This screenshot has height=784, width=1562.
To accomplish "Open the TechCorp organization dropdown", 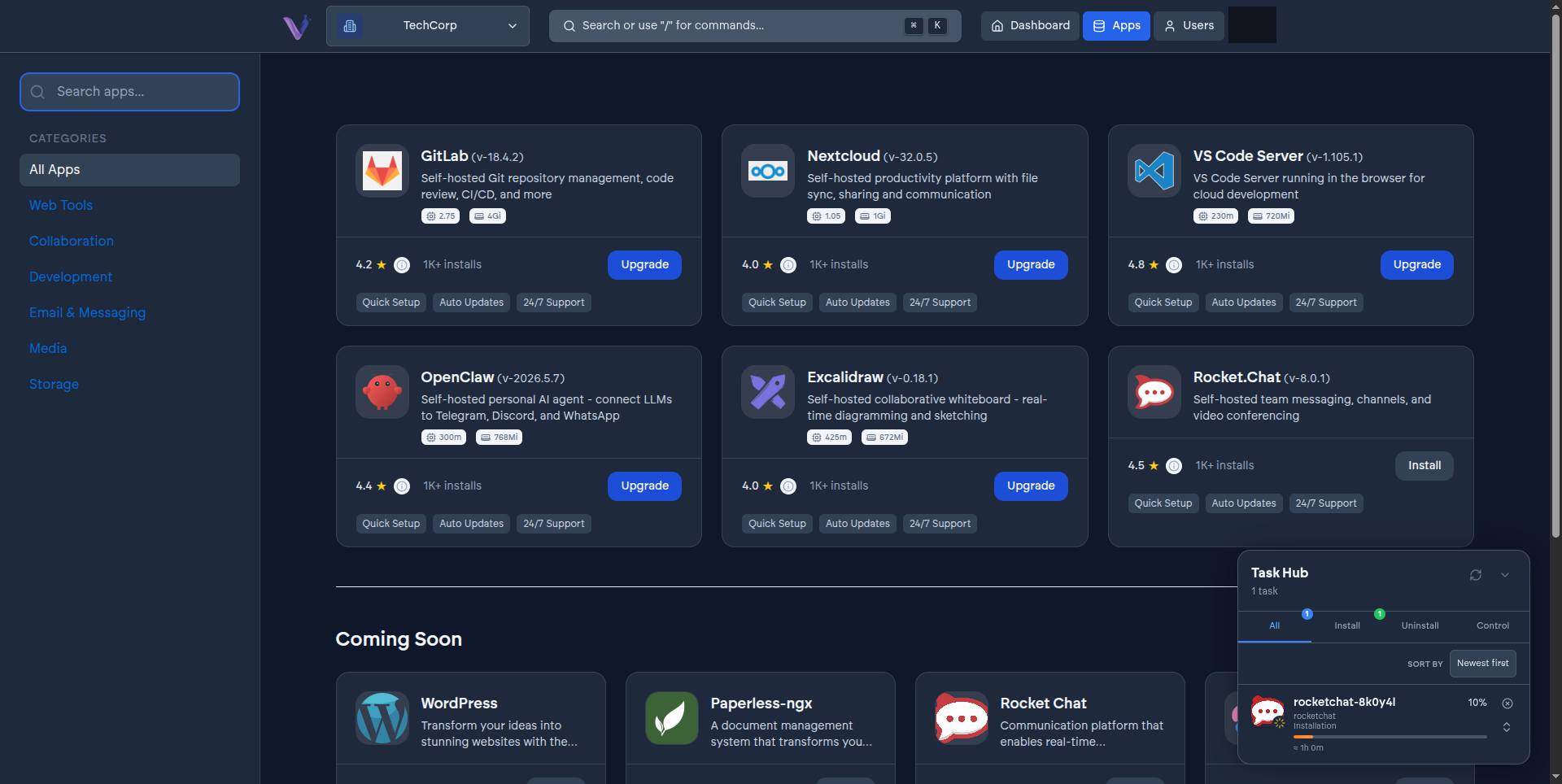I will pos(428,26).
